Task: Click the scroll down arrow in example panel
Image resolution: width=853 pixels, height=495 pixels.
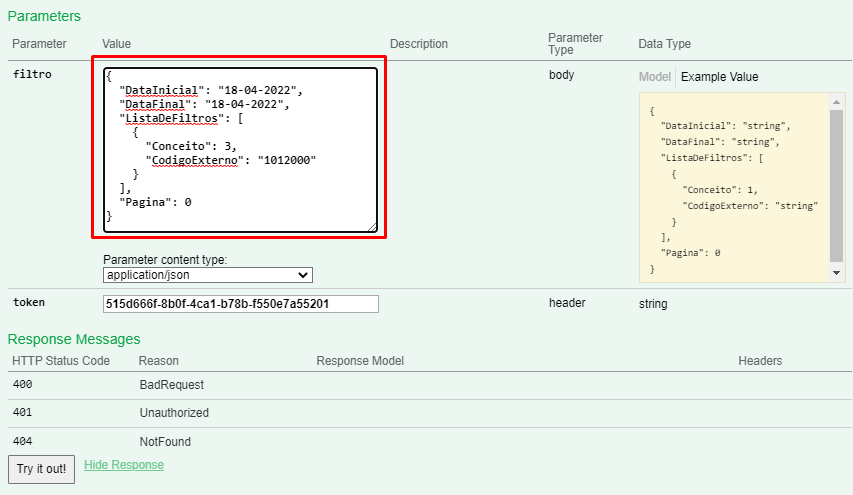Action: pyautogui.click(x=837, y=273)
